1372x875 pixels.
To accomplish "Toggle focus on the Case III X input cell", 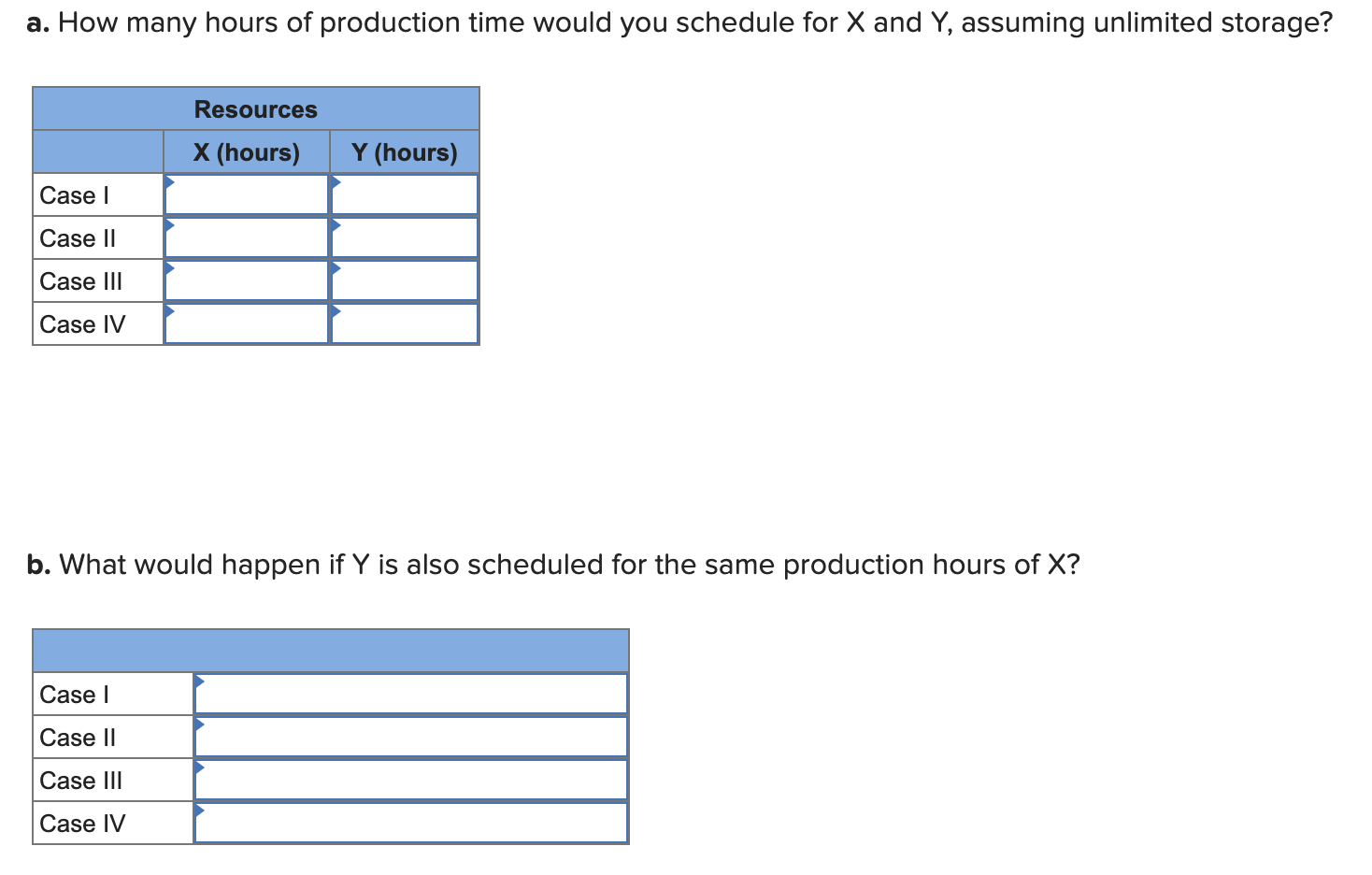I will pyautogui.click(x=246, y=280).
